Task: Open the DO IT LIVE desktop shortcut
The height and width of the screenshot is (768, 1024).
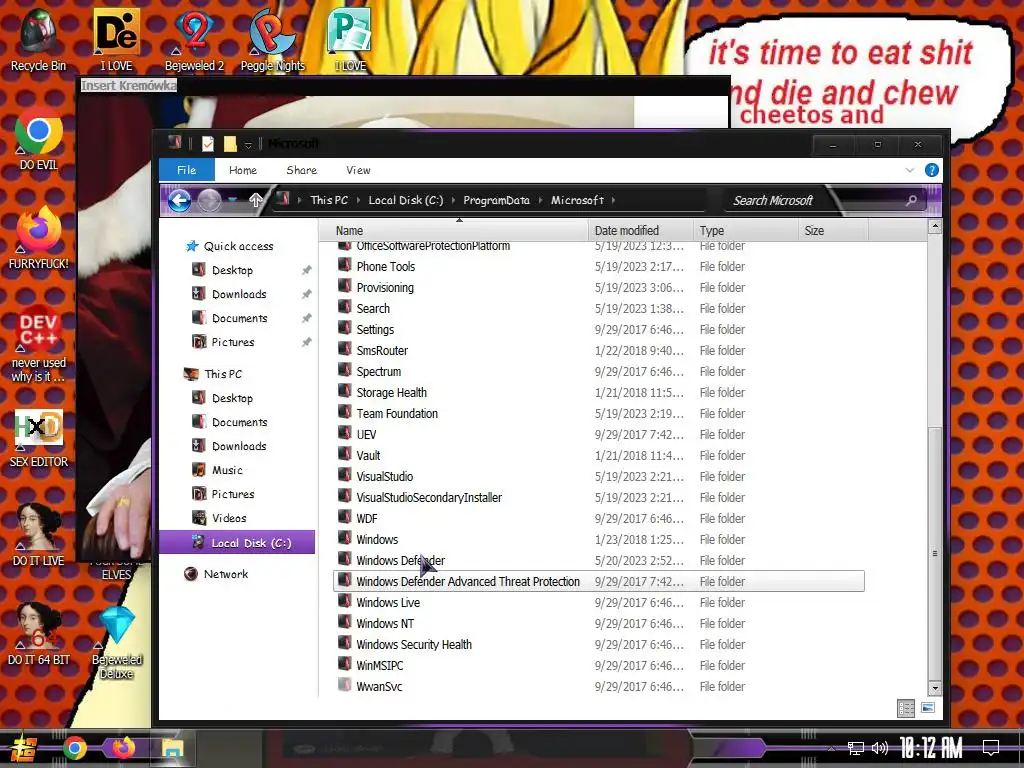Action: pyautogui.click(x=38, y=536)
